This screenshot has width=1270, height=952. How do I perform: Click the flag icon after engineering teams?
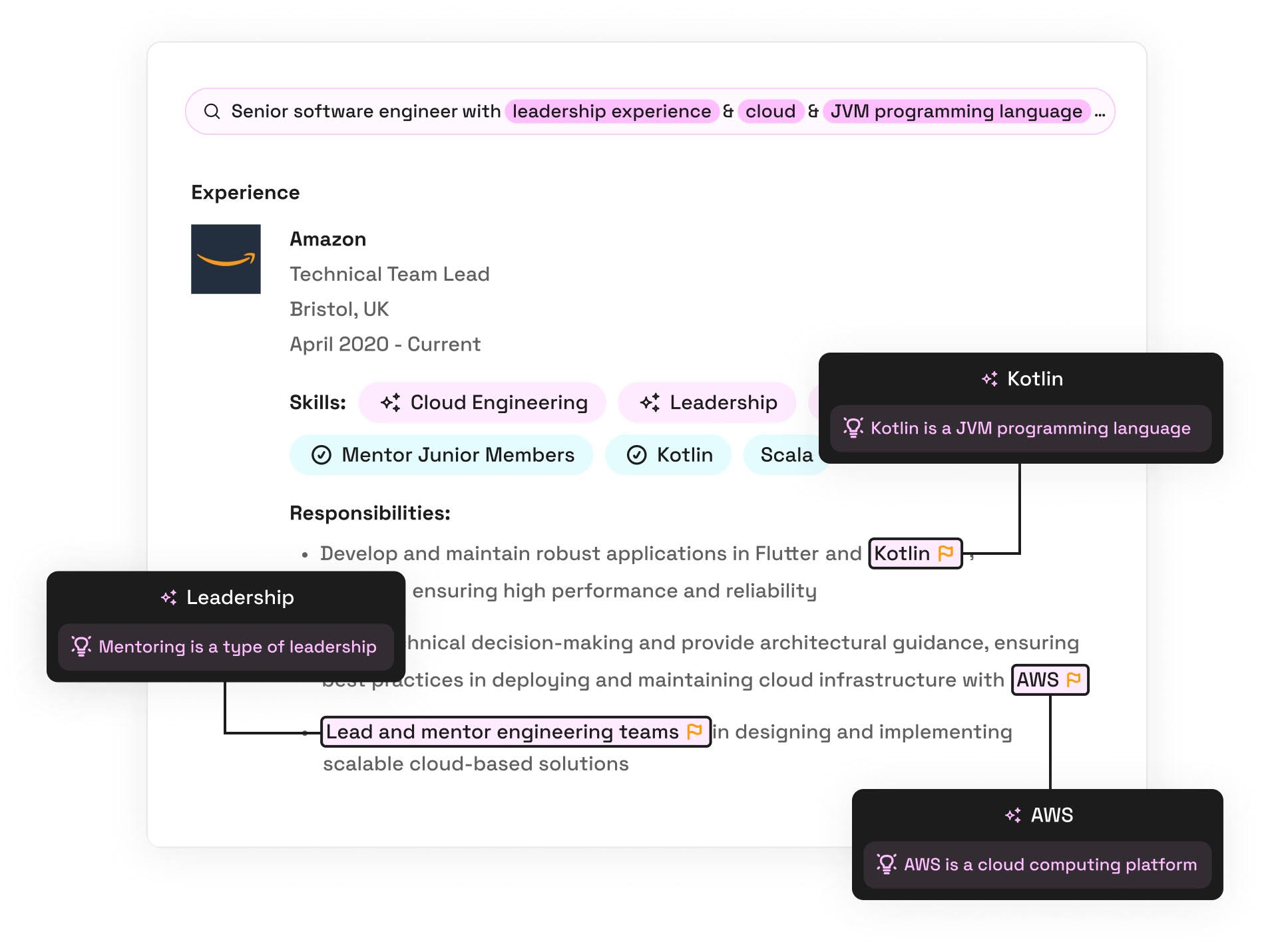[x=694, y=731]
